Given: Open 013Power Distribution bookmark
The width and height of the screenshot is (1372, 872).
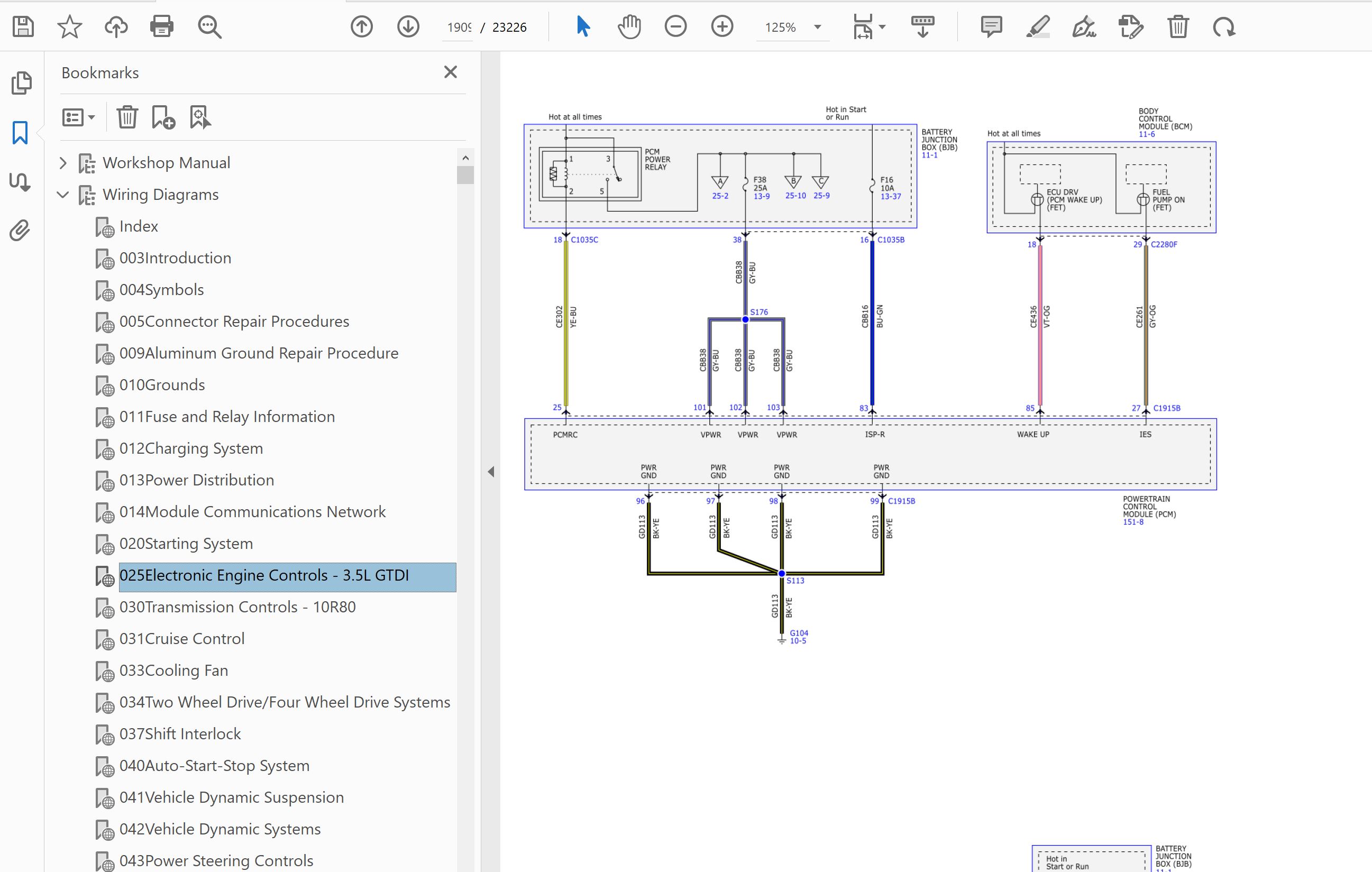Looking at the screenshot, I should [x=197, y=480].
